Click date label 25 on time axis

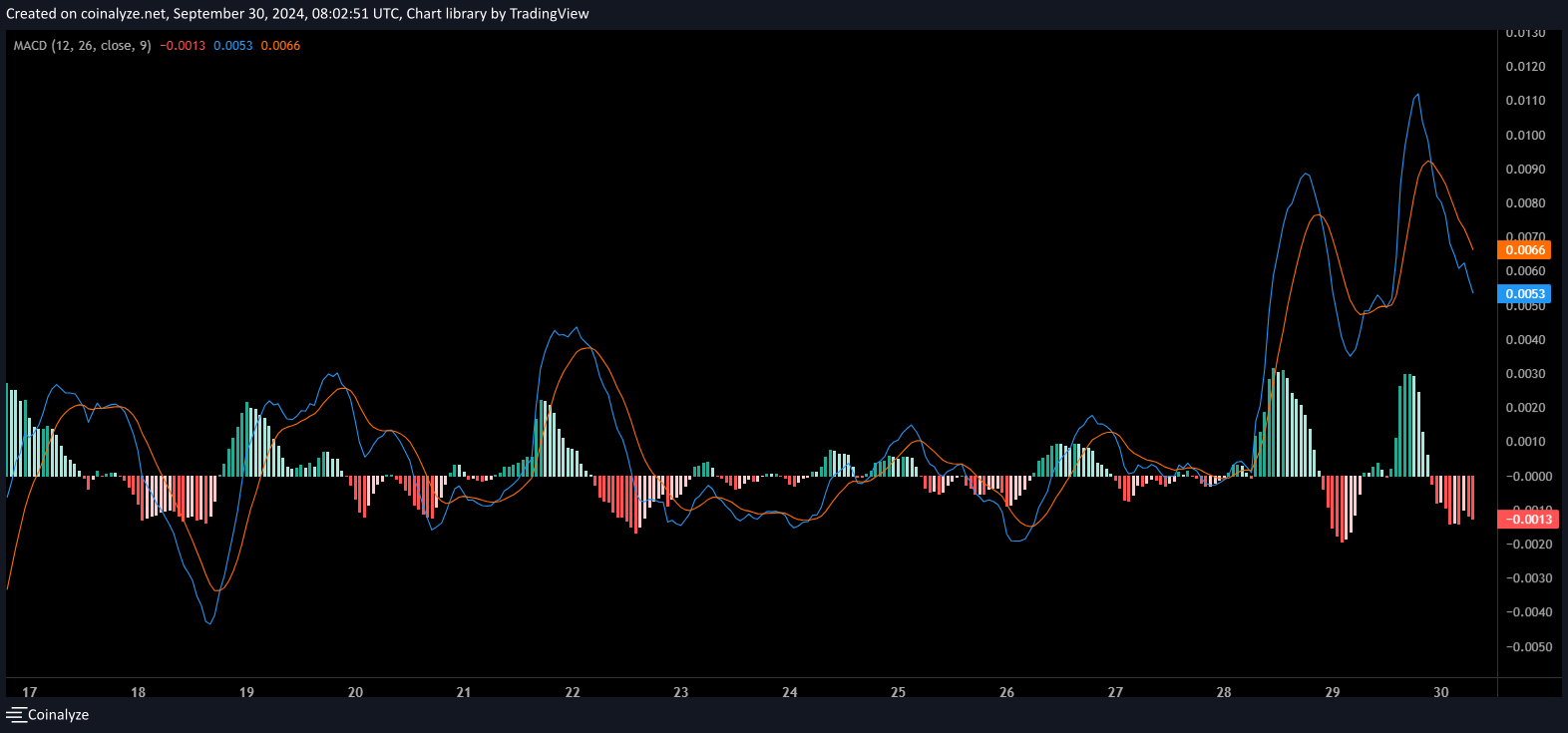[898, 692]
